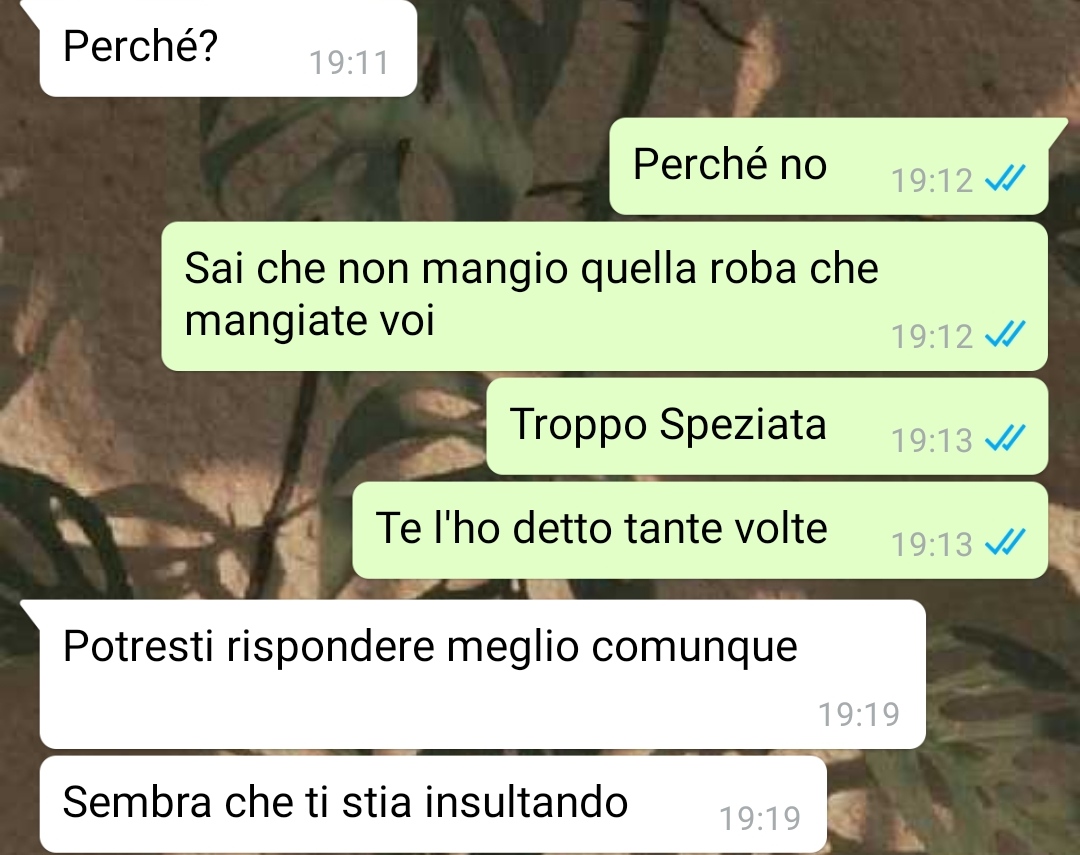1080x855 pixels.
Task: Select the "Troppo Speziata" message bubble
Action: tap(767, 426)
